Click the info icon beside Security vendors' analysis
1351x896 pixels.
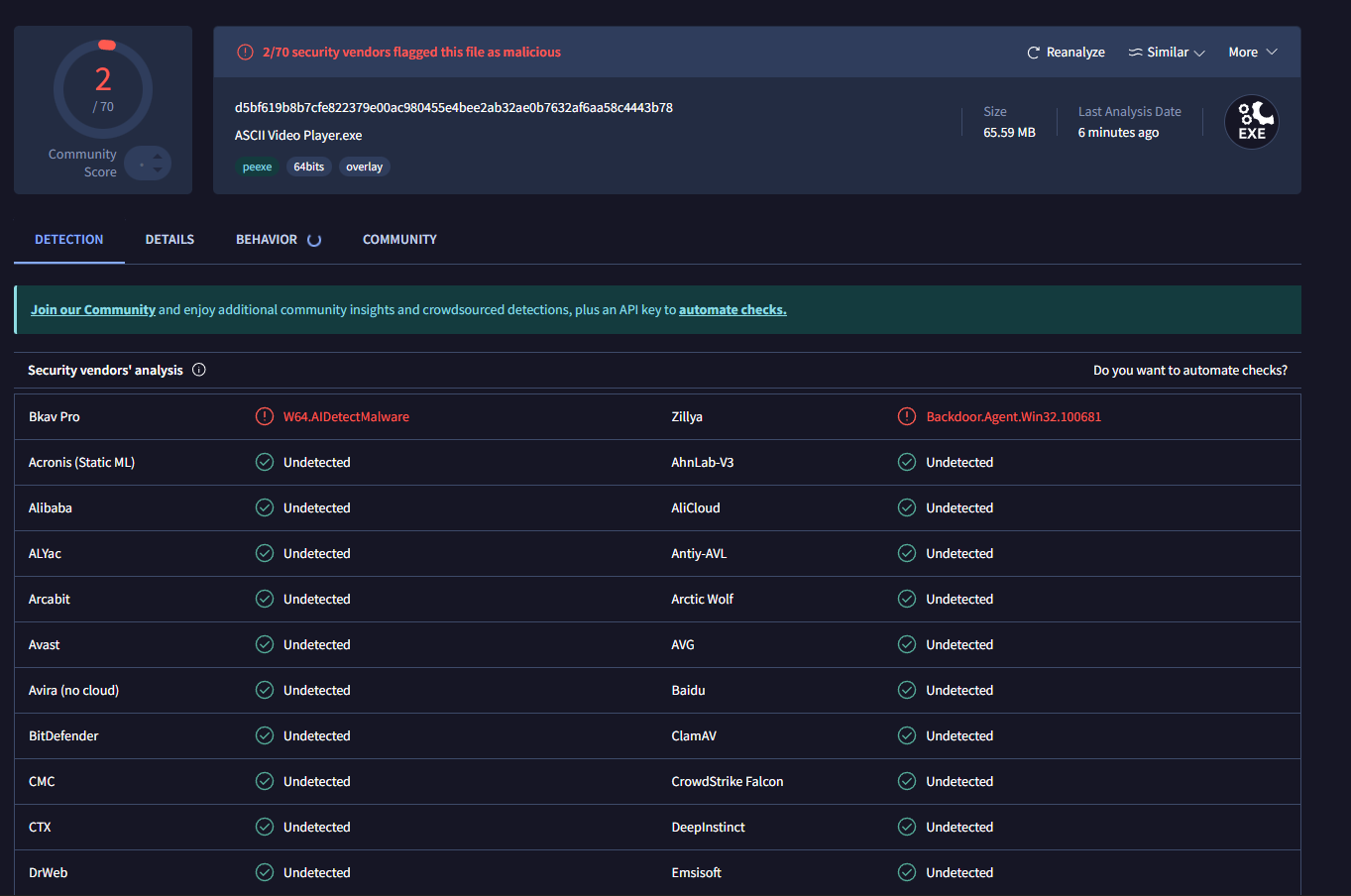pyautogui.click(x=199, y=370)
